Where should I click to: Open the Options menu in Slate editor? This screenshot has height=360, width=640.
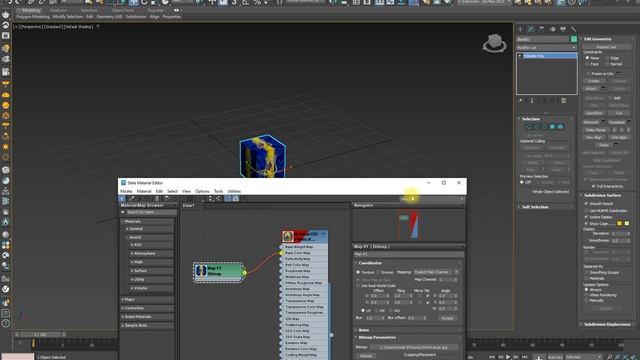point(202,191)
